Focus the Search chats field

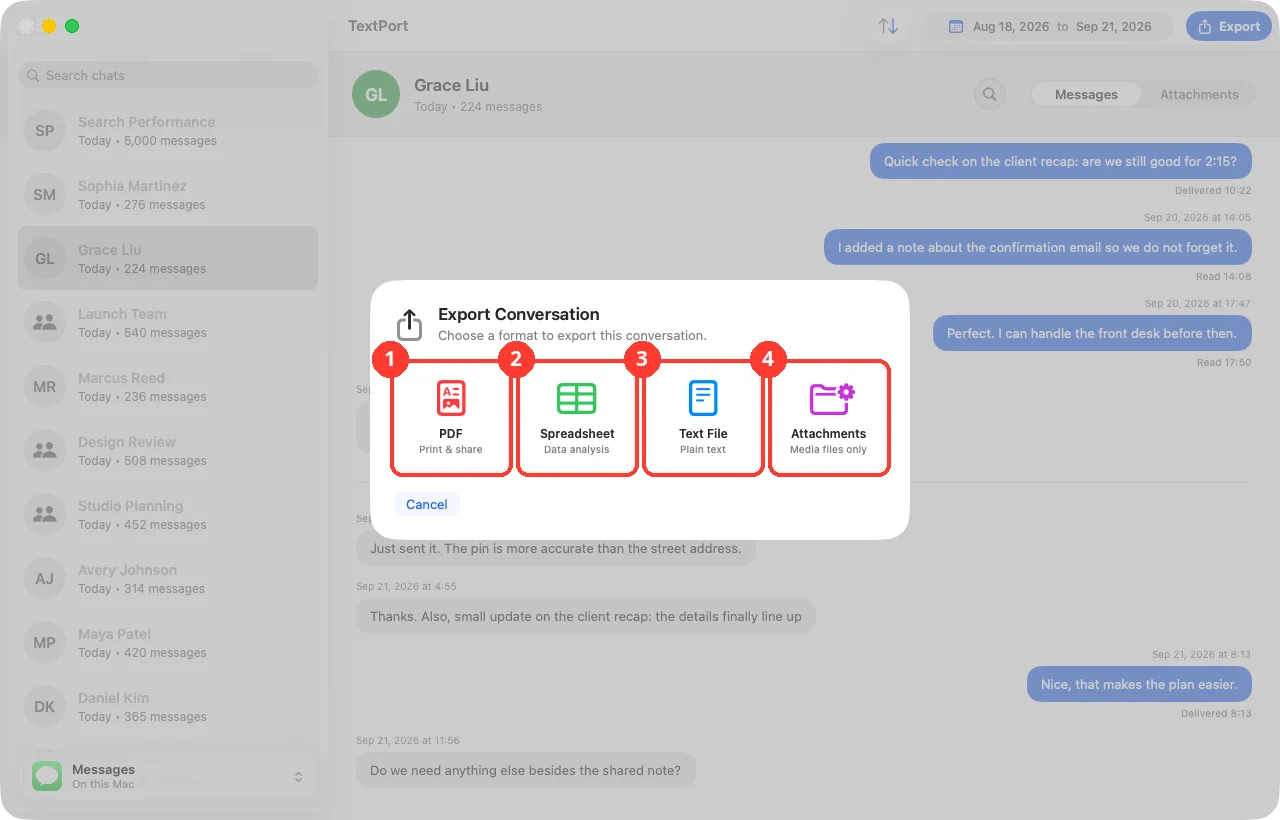[168, 75]
